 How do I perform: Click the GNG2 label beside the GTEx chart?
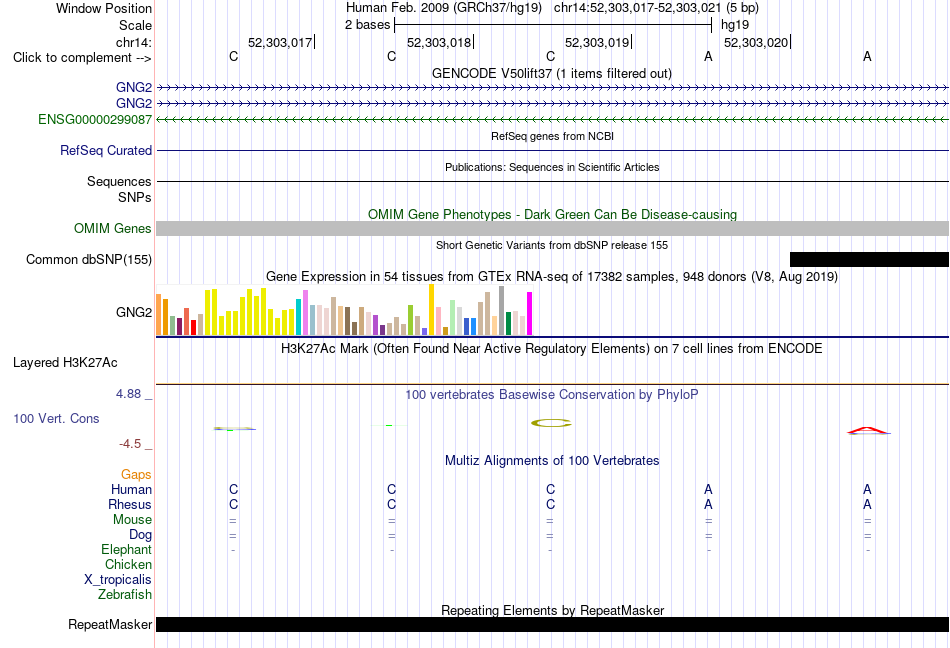[x=133, y=312]
